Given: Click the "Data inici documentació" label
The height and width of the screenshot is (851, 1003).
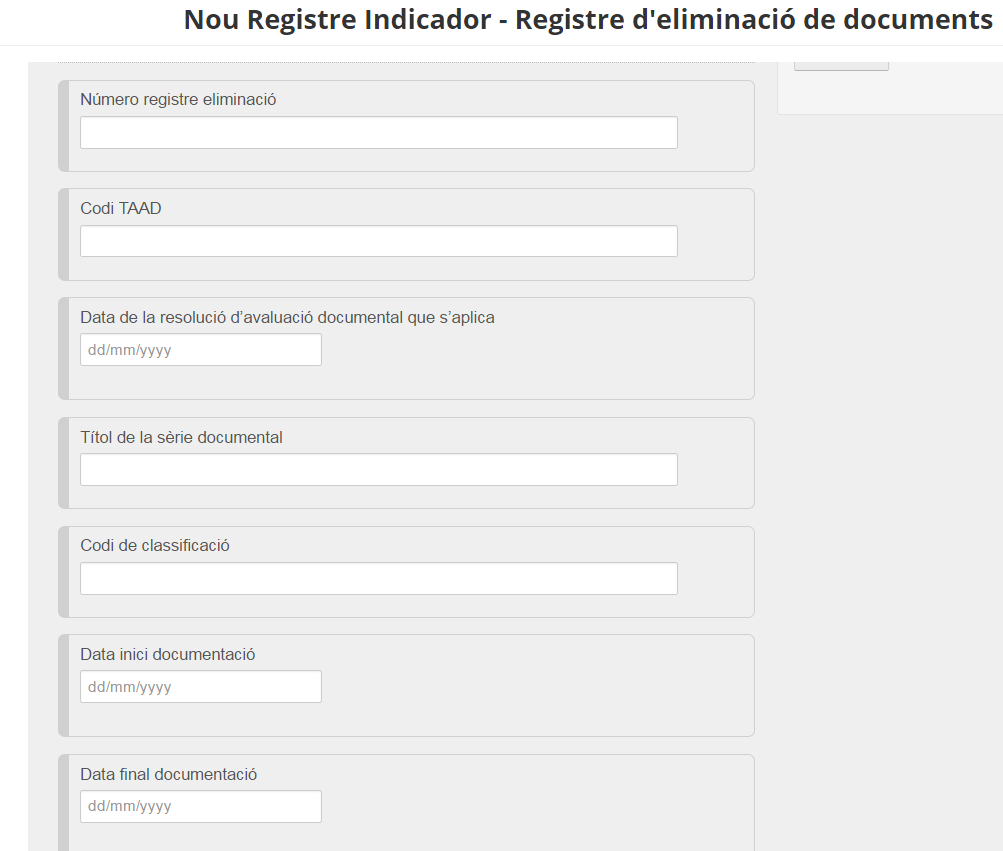Looking at the screenshot, I should [x=168, y=654].
